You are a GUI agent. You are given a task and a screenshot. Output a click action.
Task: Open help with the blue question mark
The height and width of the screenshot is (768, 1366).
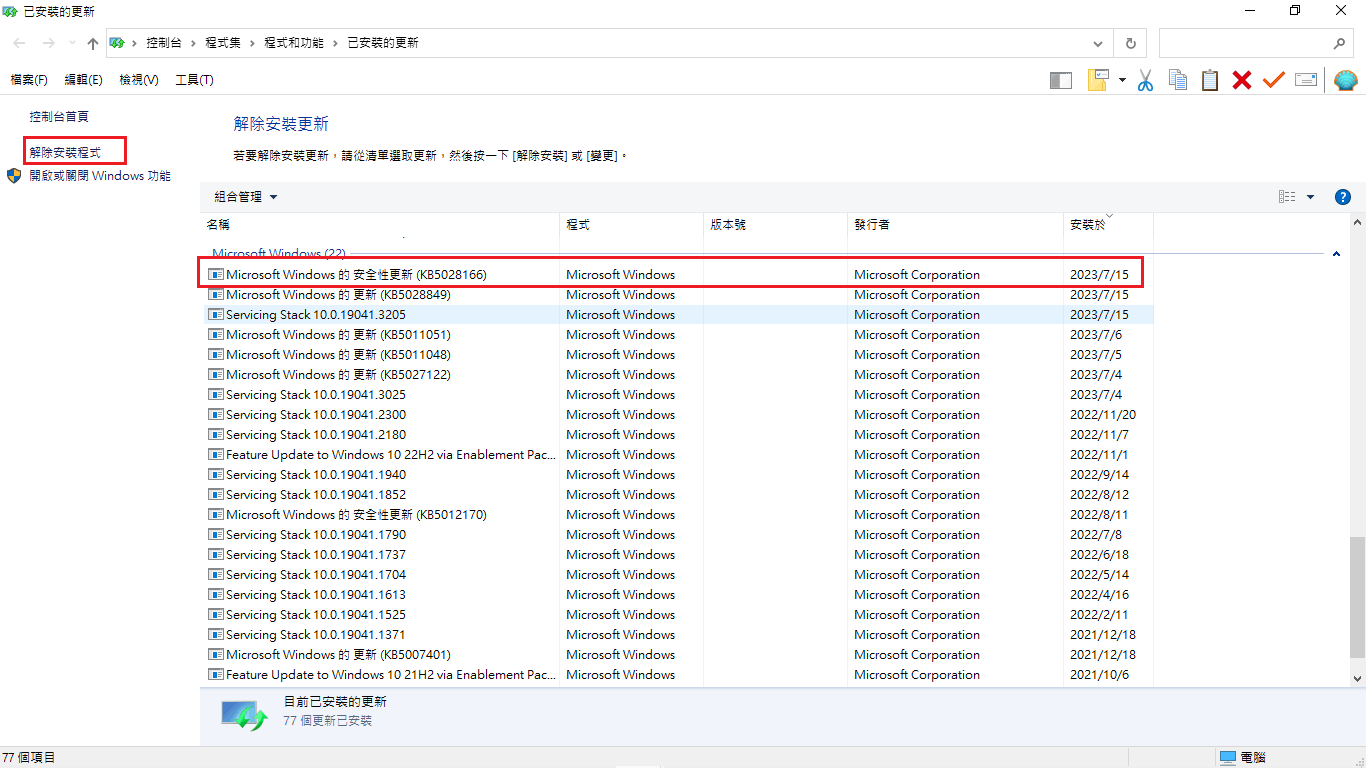[x=1343, y=197]
